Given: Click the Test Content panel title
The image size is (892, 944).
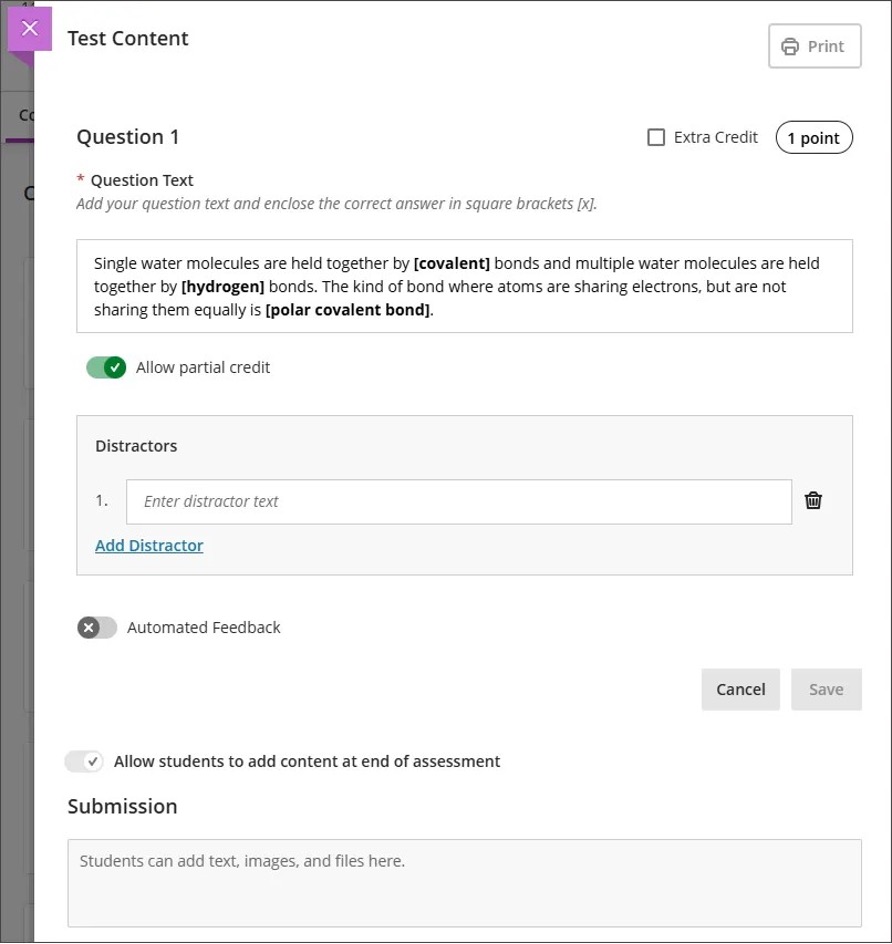Looking at the screenshot, I should (128, 39).
